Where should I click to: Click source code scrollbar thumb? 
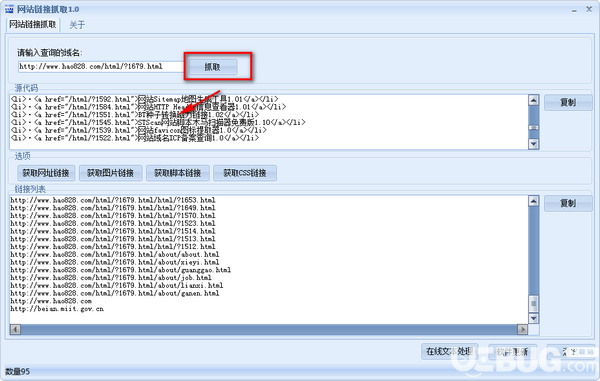533,127
